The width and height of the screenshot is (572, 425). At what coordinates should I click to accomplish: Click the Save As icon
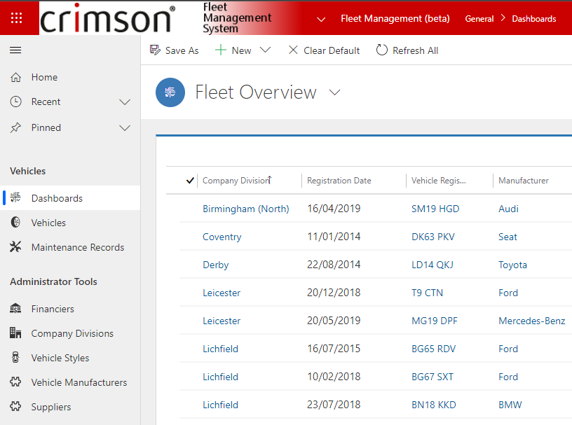click(x=155, y=50)
